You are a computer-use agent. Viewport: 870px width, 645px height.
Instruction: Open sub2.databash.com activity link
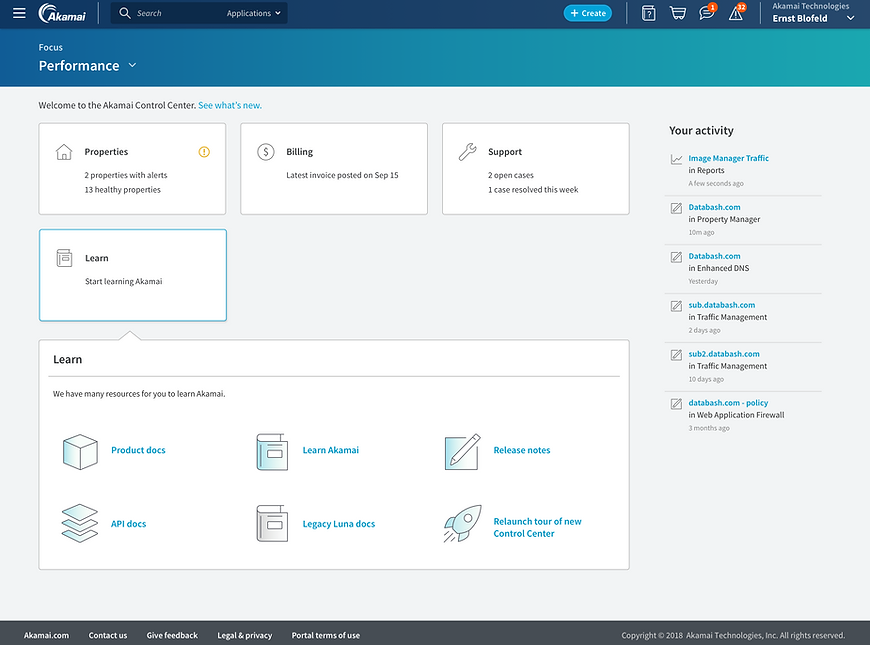click(x=724, y=354)
